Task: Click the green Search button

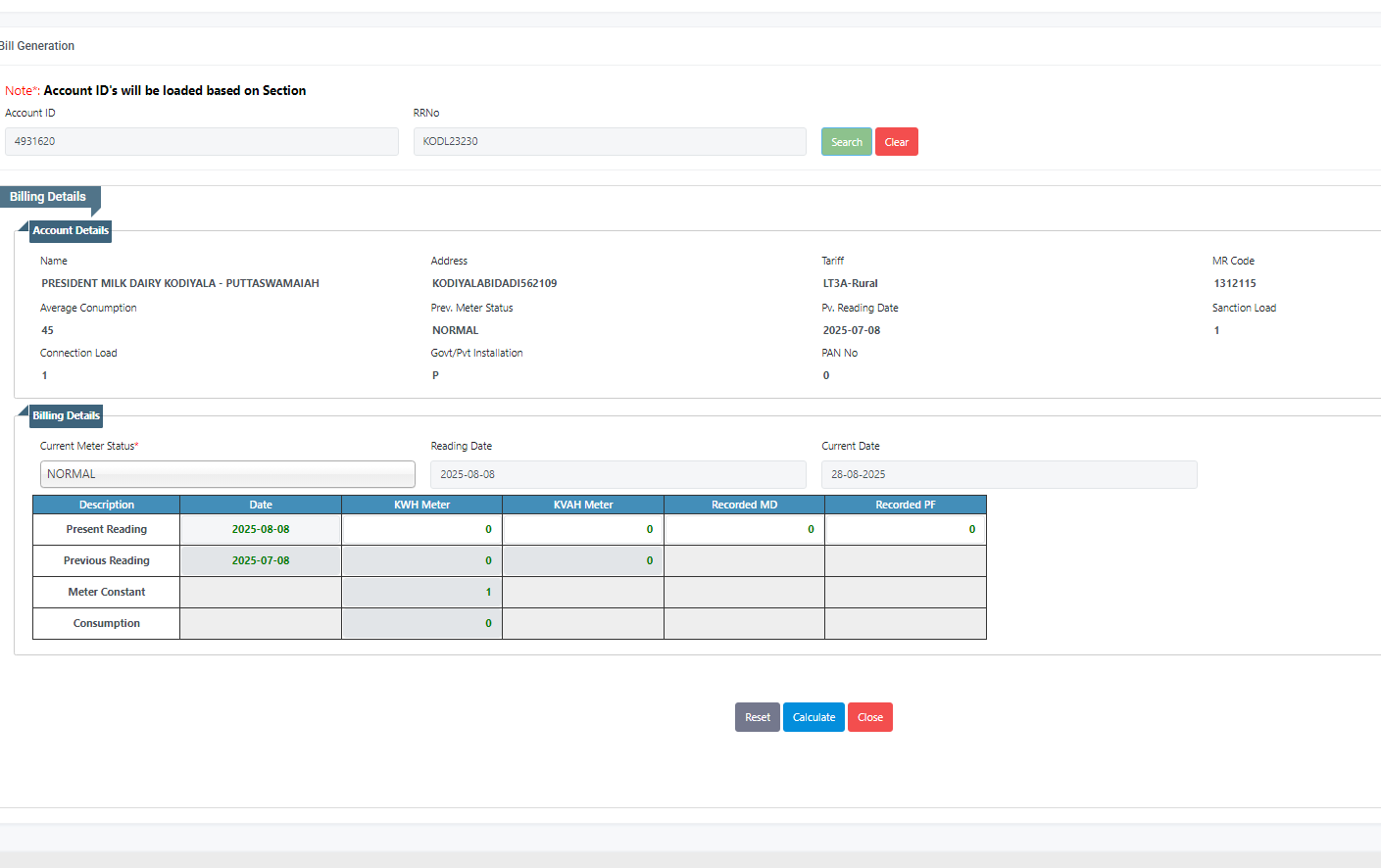Action: coord(846,142)
